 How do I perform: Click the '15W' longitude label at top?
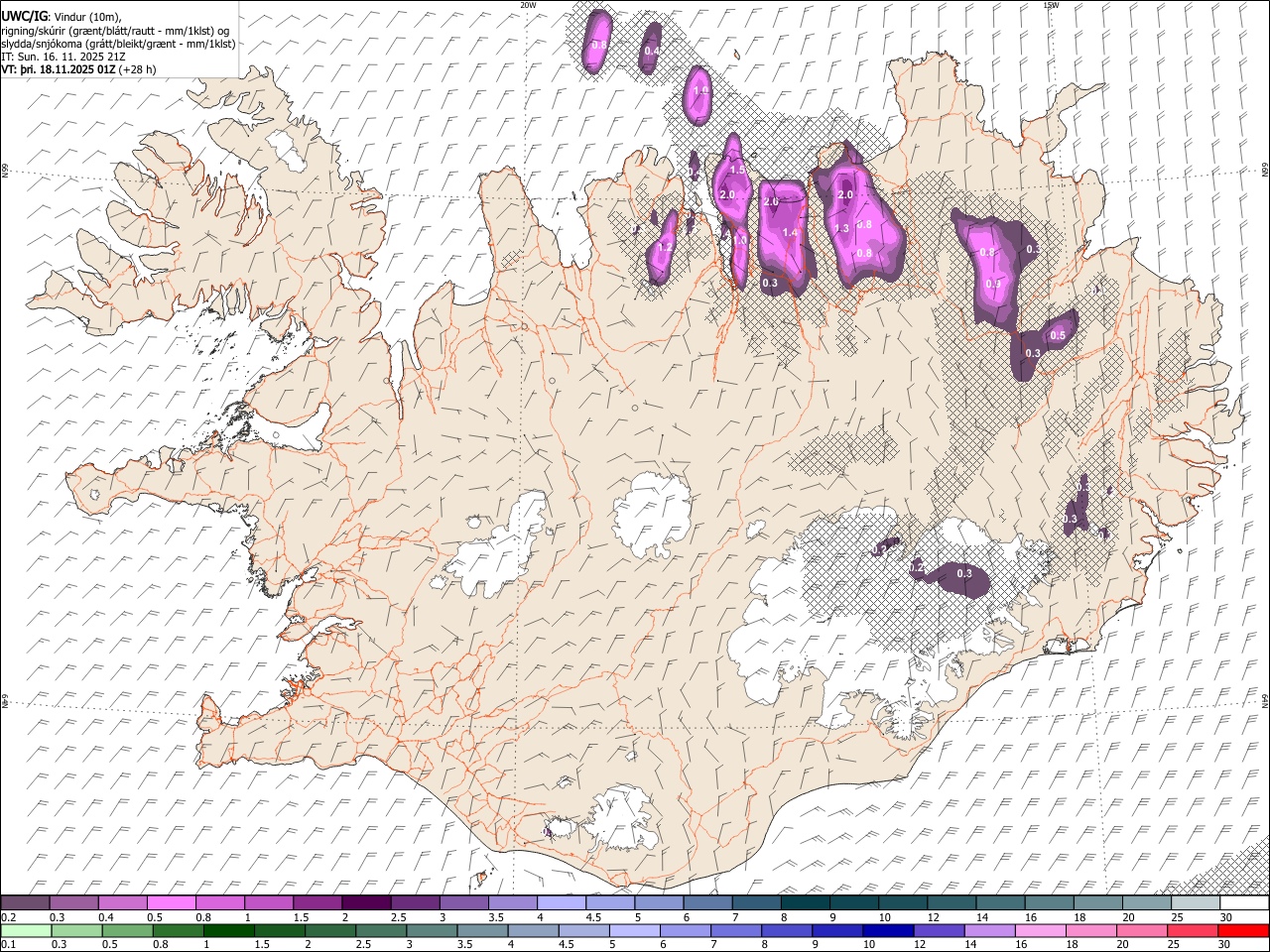pos(1051,5)
